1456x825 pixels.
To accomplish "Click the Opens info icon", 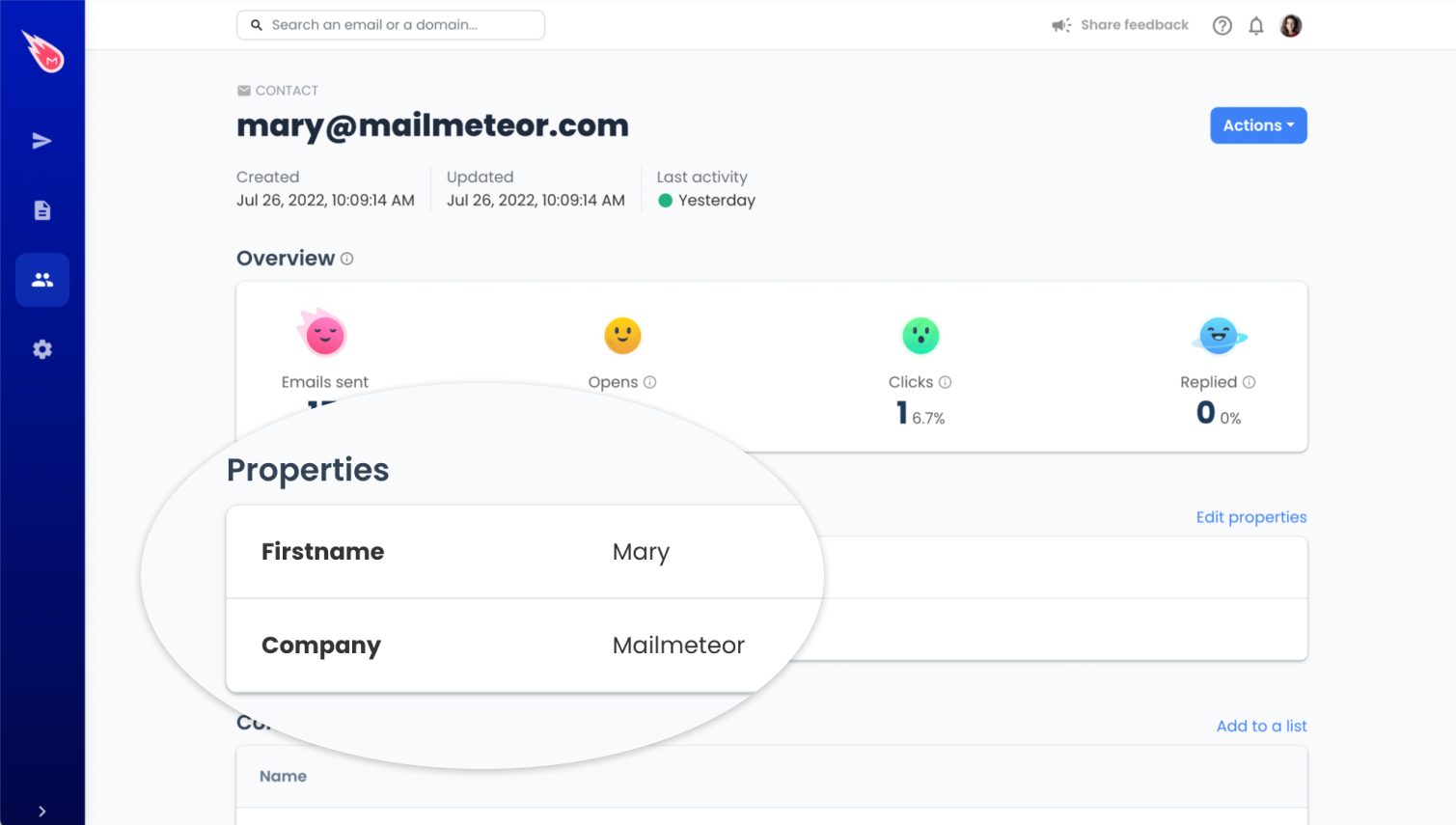I will tap(650, 382).
